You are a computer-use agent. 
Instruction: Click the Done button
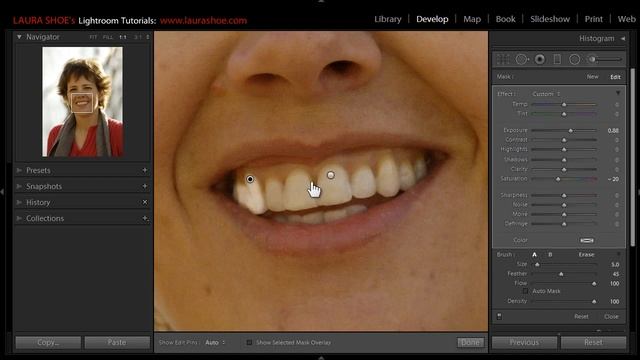470,342
